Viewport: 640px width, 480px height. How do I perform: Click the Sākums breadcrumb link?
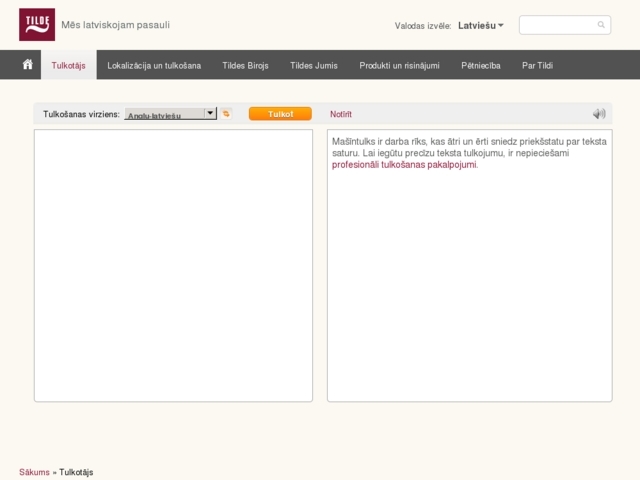pos(34,472)
